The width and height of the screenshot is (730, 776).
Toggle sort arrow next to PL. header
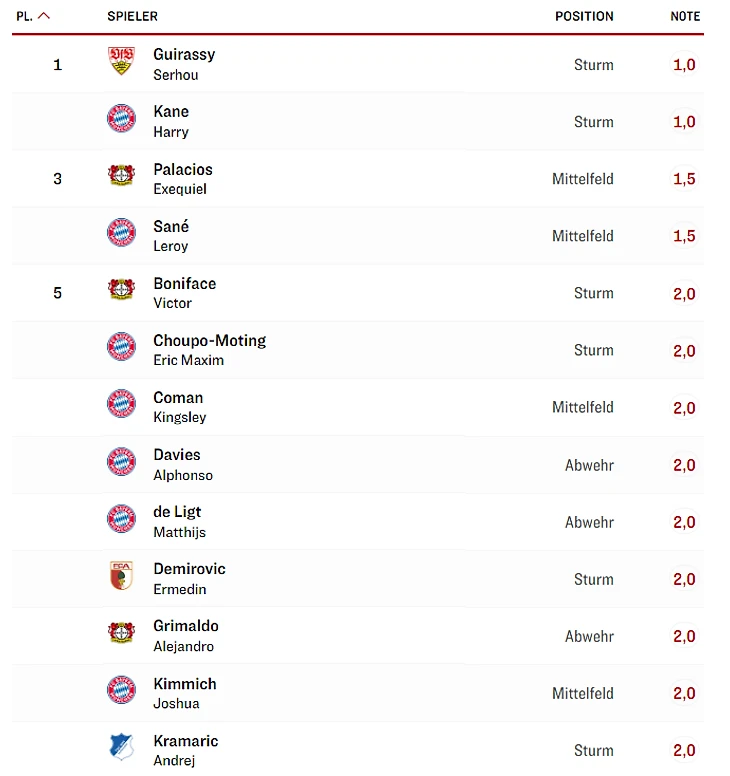click(x=44, y=16)
